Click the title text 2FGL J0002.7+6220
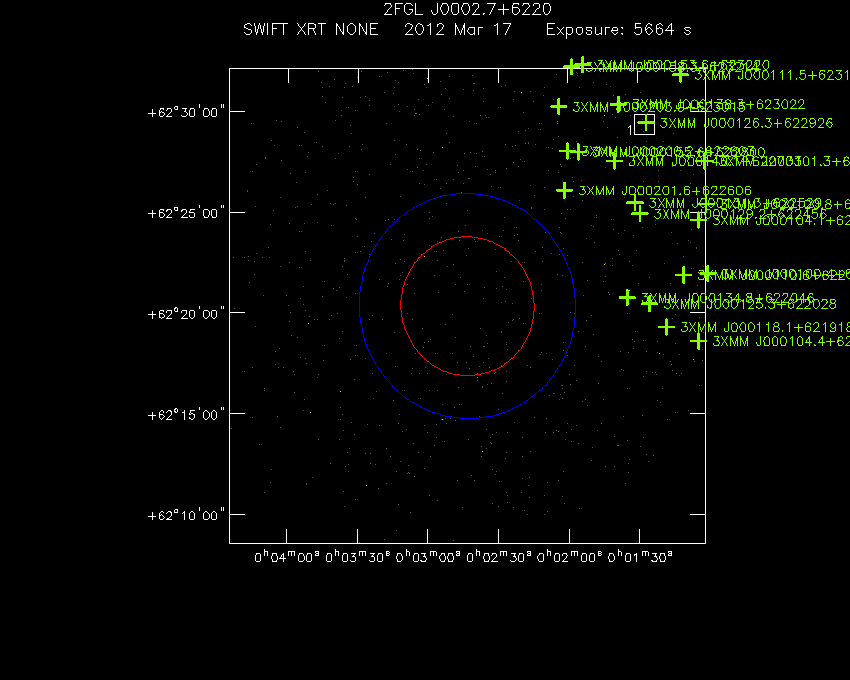 467,9
